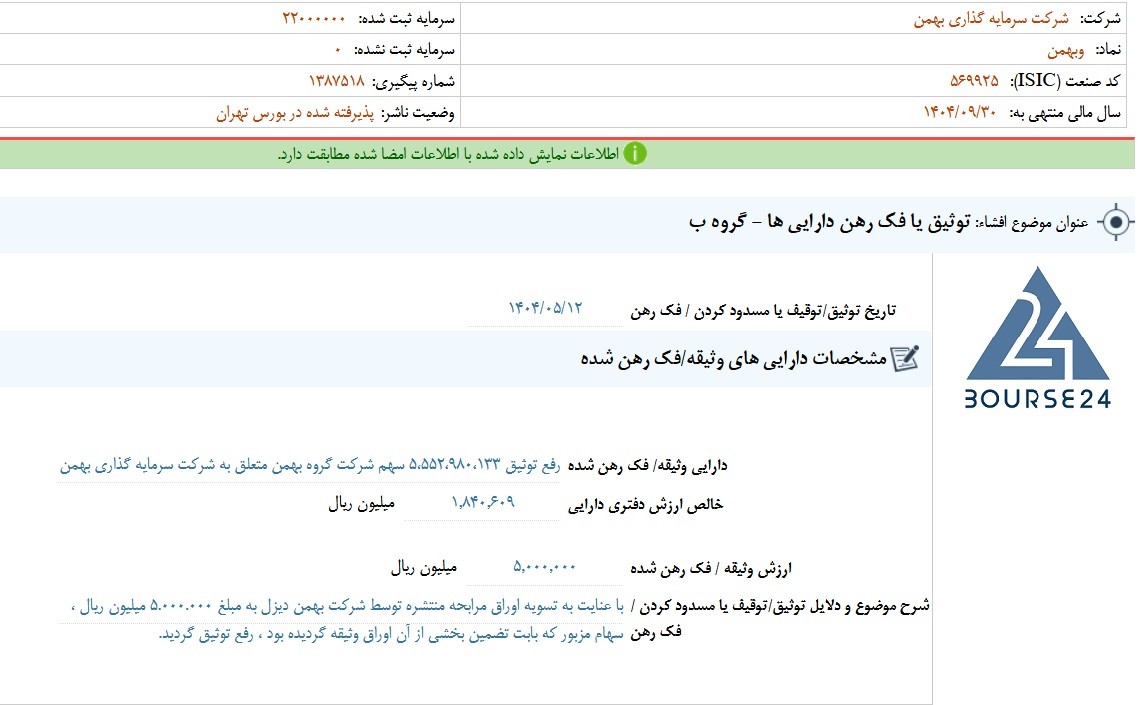Viewport: 1140px width, 705px height.
Task: Click the issuer status پذیرفته شده در بورس تهران
Action: 295,113
